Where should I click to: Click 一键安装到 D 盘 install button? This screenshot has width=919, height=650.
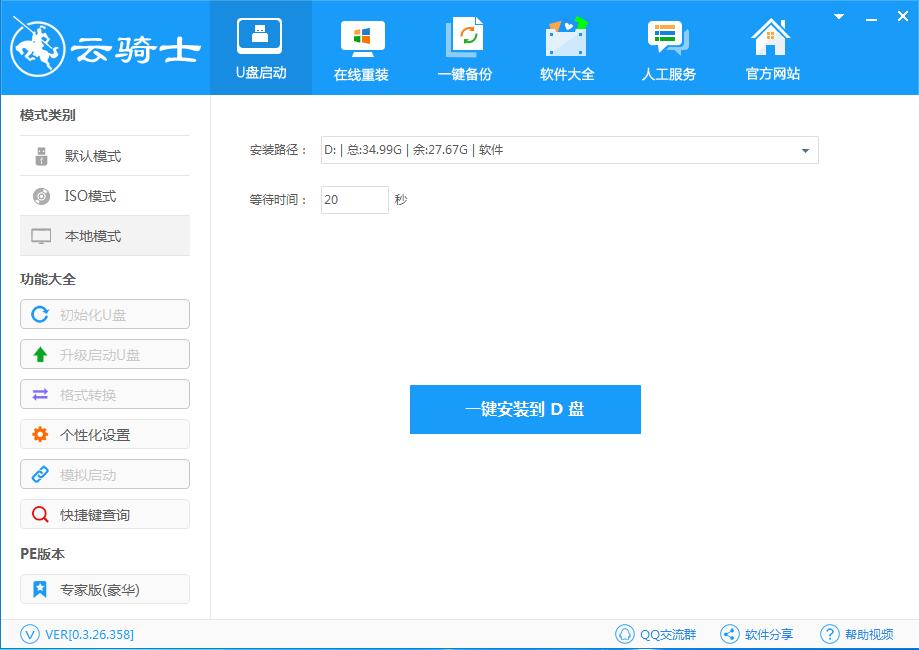524,409
